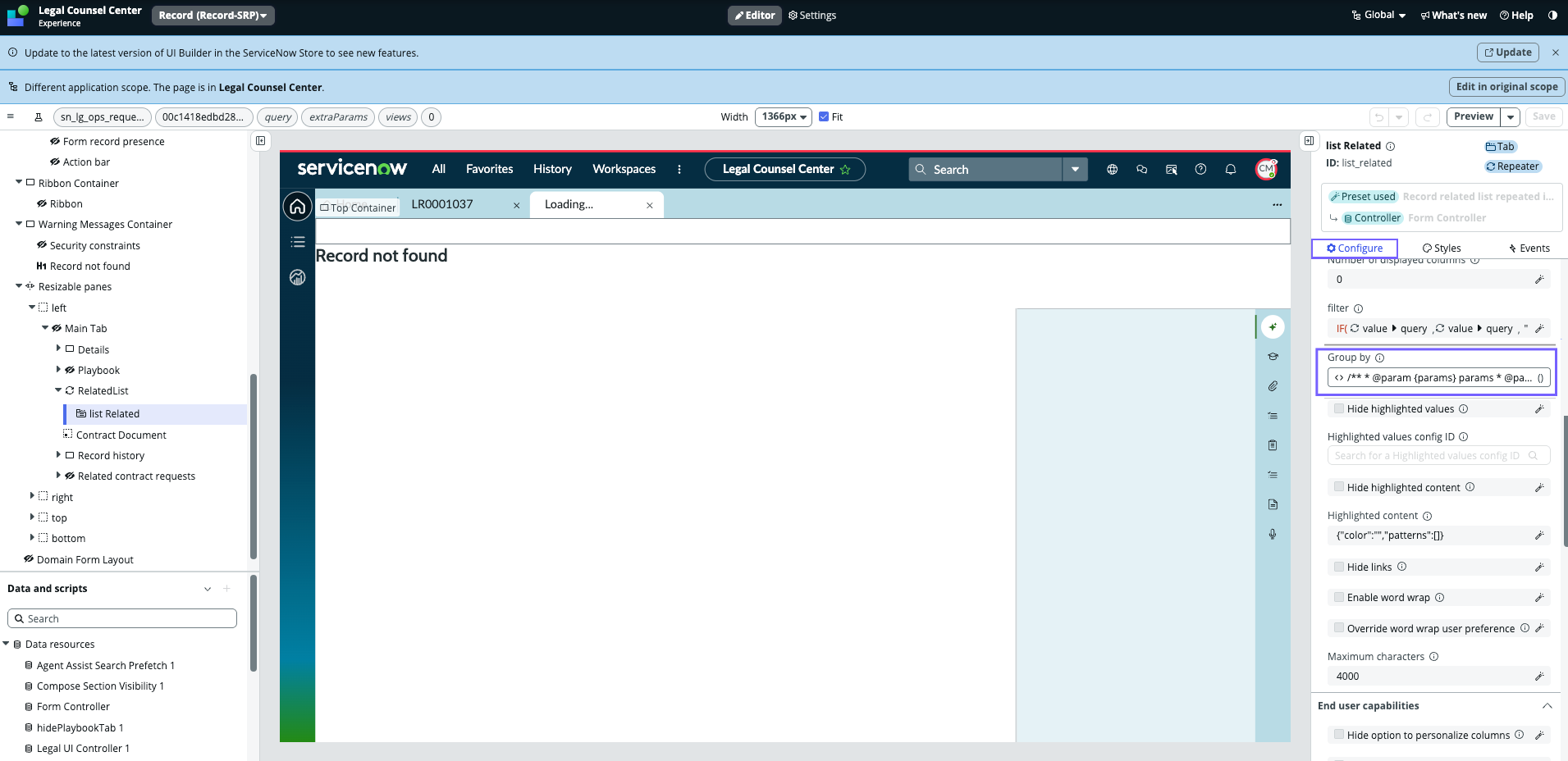This screenshot has height=761, width=1568.
Task: Open the list view icon in workspace sidebar
Action: click(x=297, y=242)
